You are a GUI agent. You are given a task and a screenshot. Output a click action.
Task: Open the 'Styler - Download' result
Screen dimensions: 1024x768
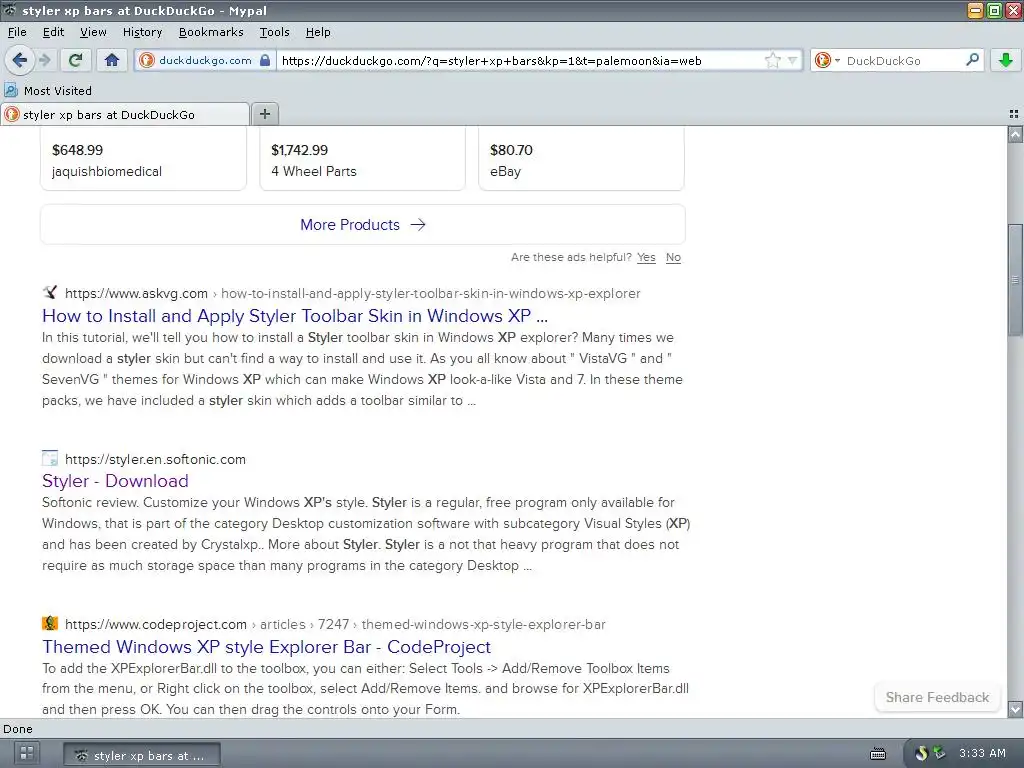tap(115, 481)
